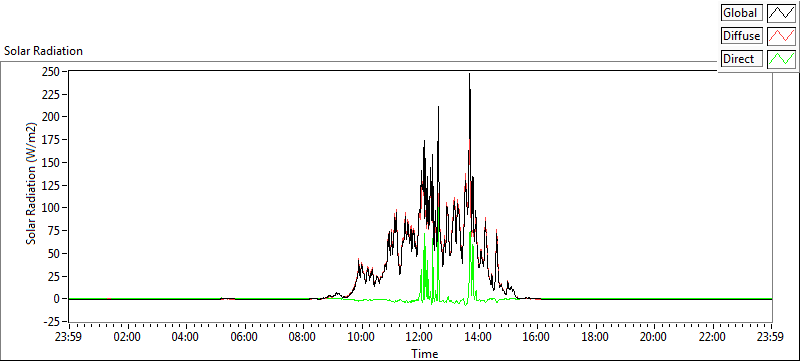800x361 pixels.
Task: Click the Time axis label
Action: click(424, 354)
